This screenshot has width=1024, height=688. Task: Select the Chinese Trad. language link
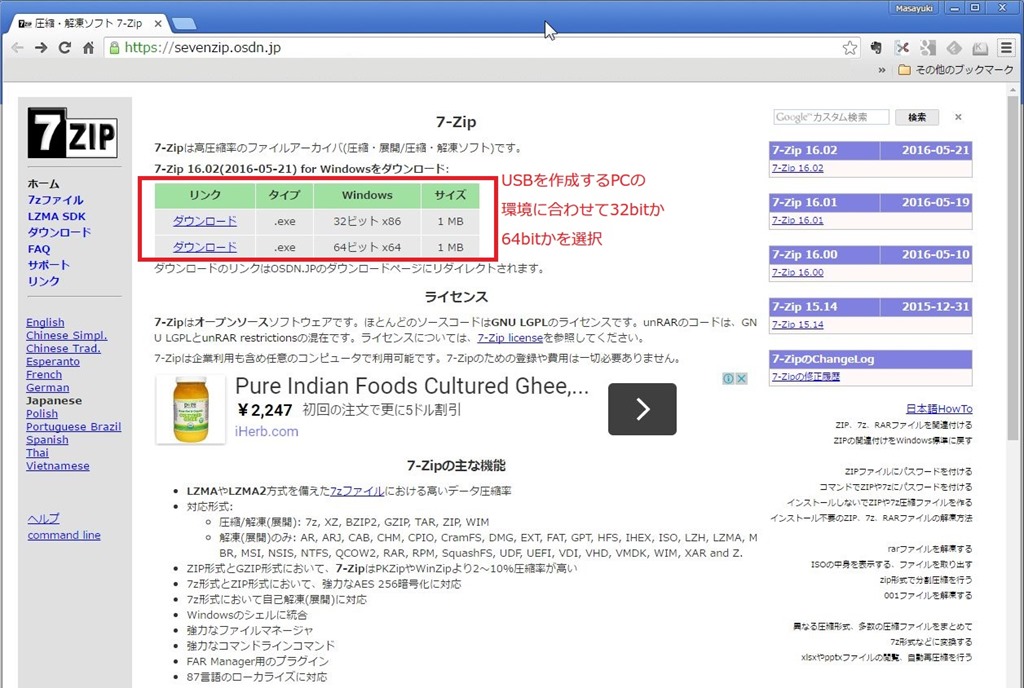63,349
